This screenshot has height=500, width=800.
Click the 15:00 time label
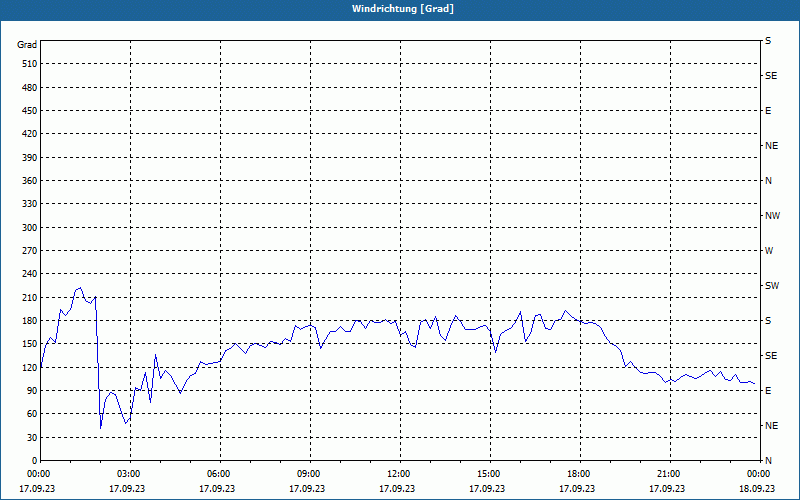[x=487, y=474]
